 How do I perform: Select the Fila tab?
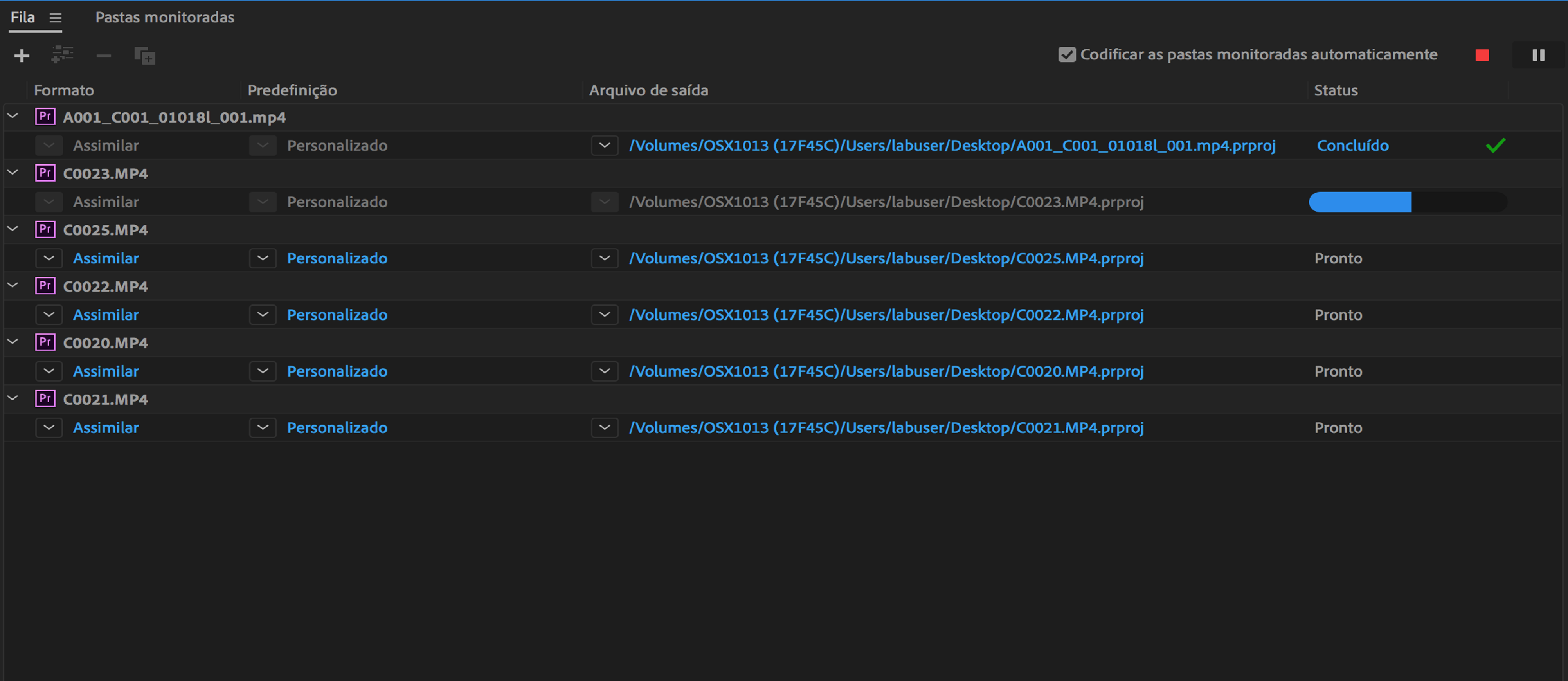[23, 17]
